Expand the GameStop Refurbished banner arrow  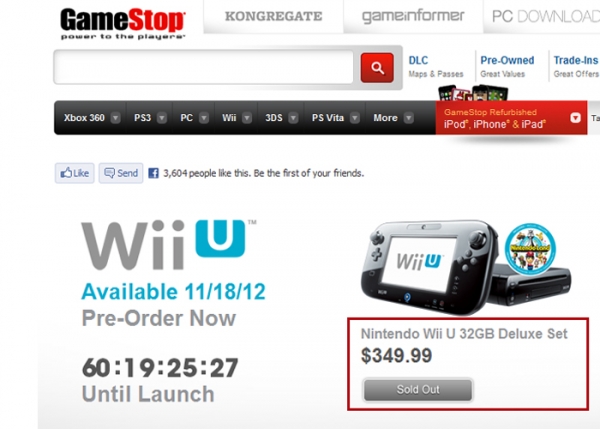(575, 118)
